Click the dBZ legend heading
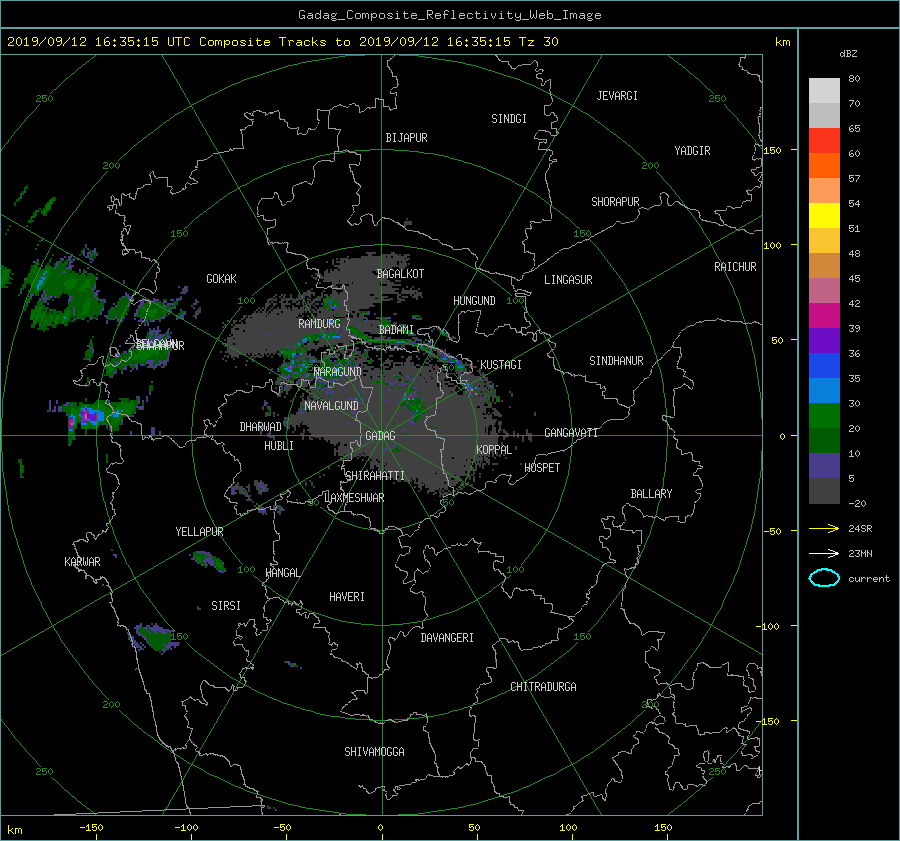This screenshot has height=841, width=900. 848,54
